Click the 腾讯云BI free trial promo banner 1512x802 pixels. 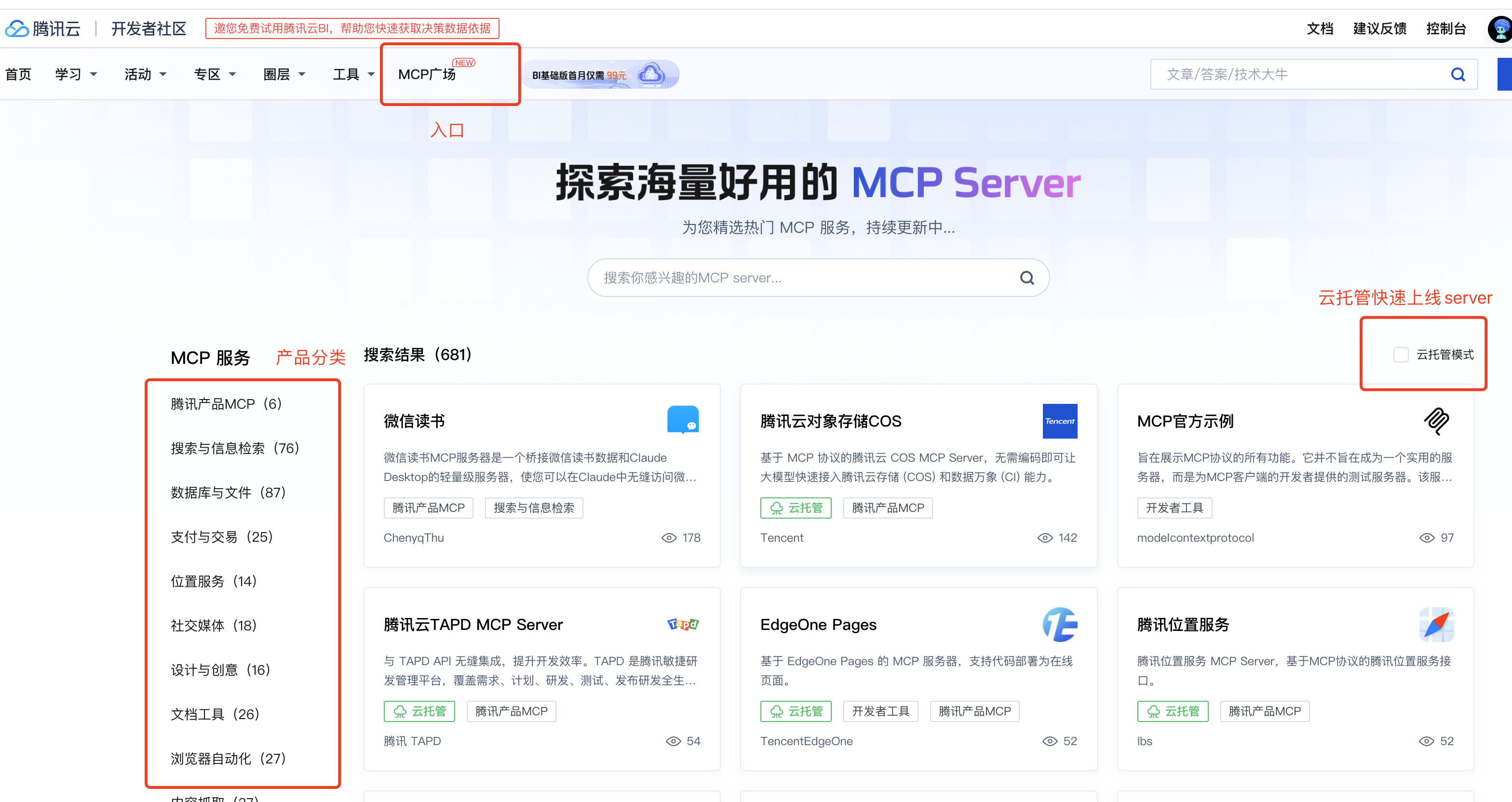coord(352,28)
